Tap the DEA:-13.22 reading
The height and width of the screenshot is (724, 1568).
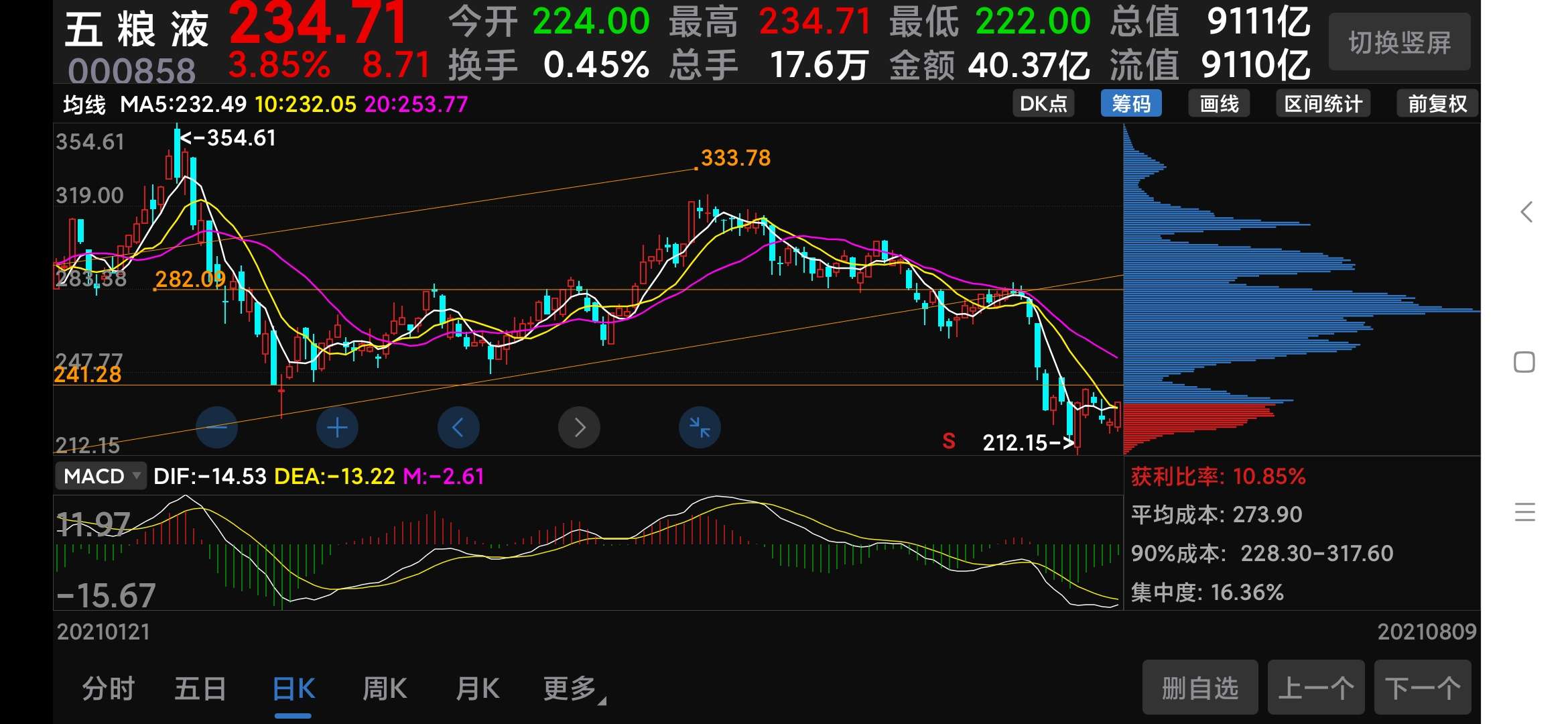[335, 476]
